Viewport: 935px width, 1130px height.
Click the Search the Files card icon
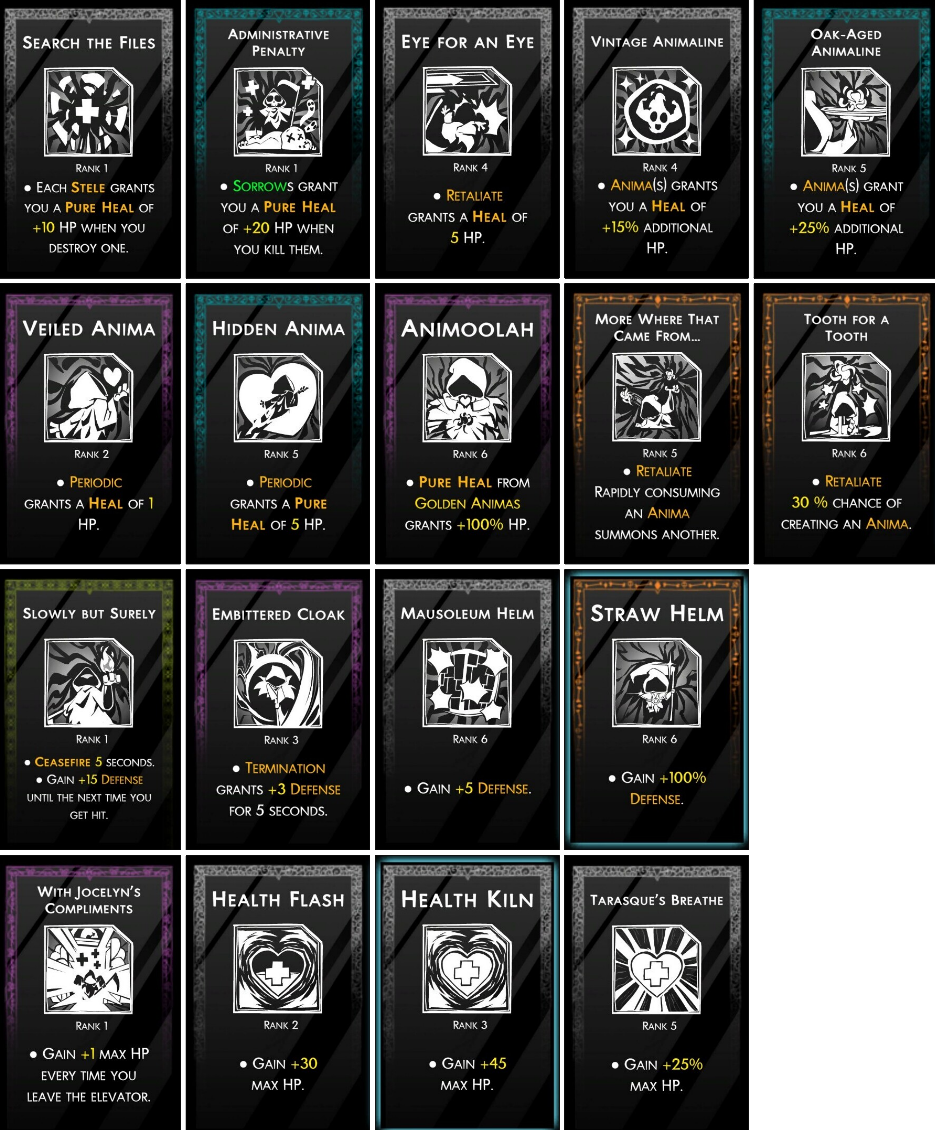tap(89, 112)
